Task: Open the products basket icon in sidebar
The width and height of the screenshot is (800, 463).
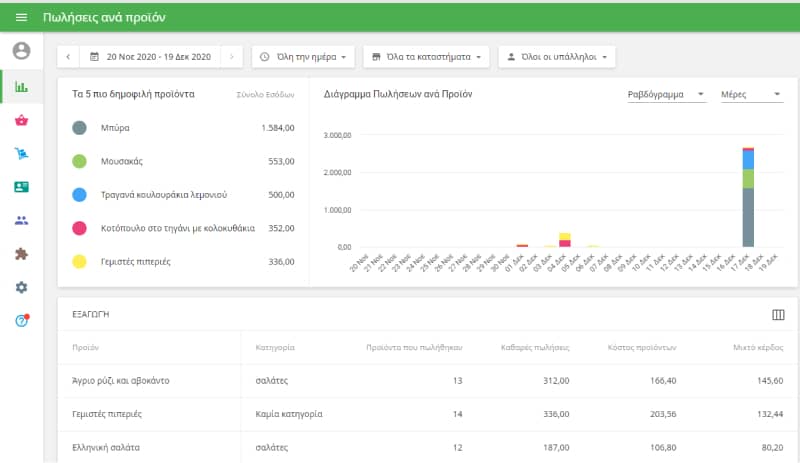Action: [21, 121]
